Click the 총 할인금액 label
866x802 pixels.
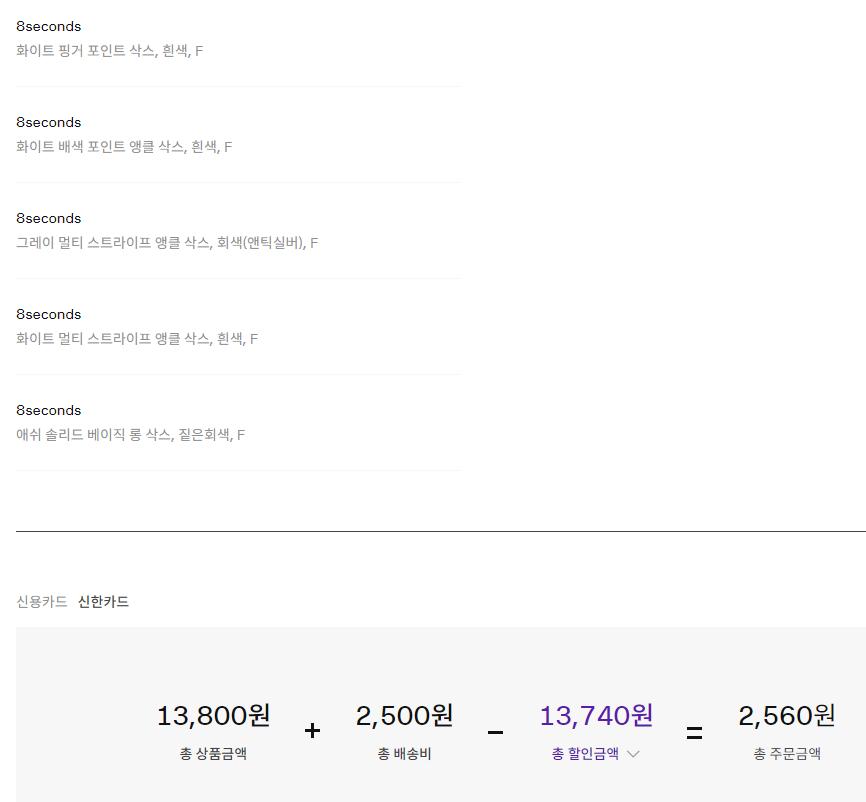(x=585, y=754)
